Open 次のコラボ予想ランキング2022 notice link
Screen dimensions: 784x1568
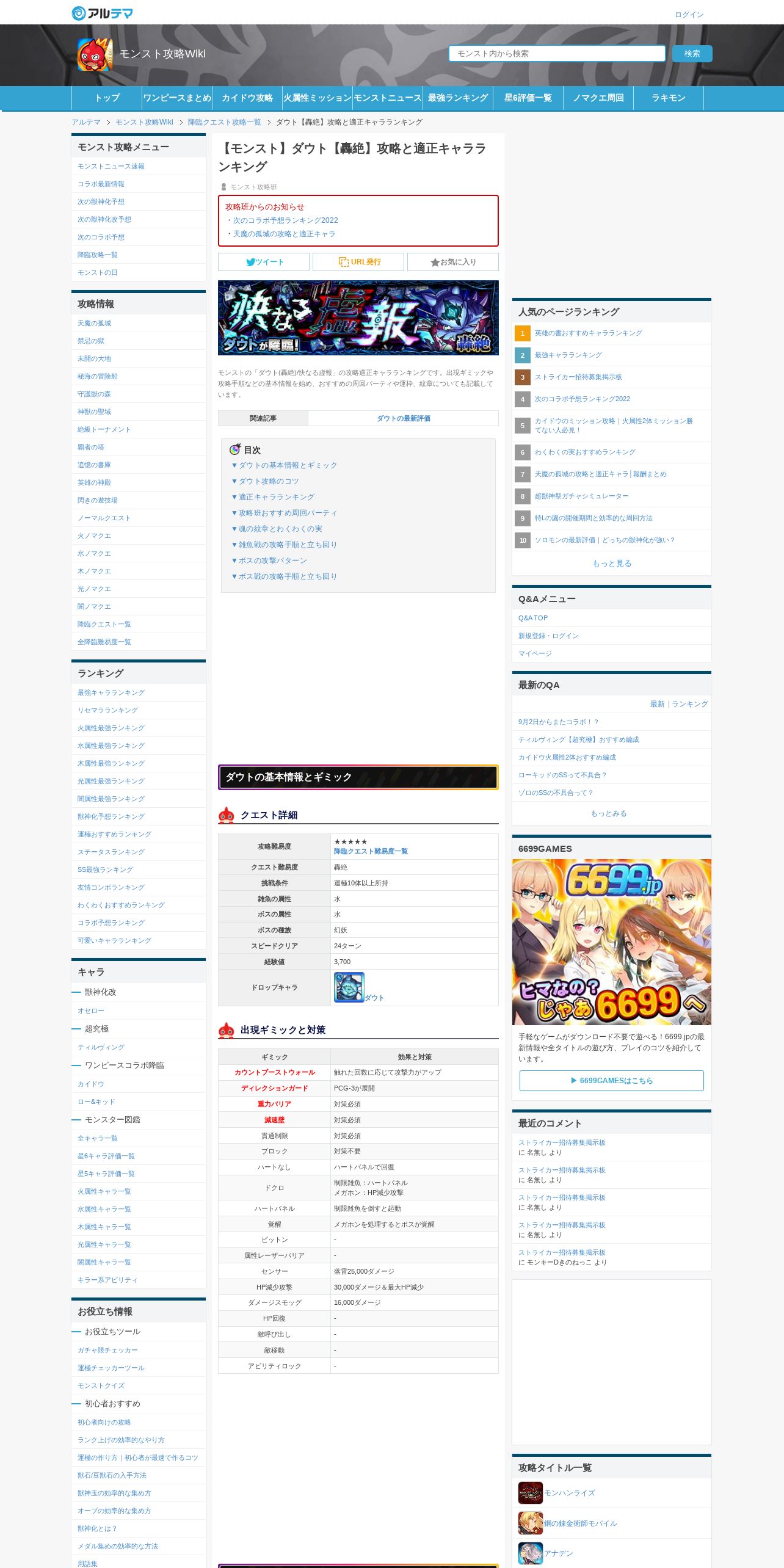[x=285, y=220]
